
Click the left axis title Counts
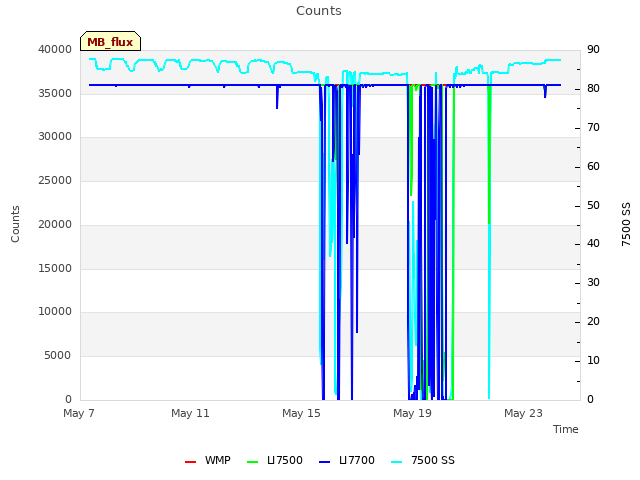point(15,224)
